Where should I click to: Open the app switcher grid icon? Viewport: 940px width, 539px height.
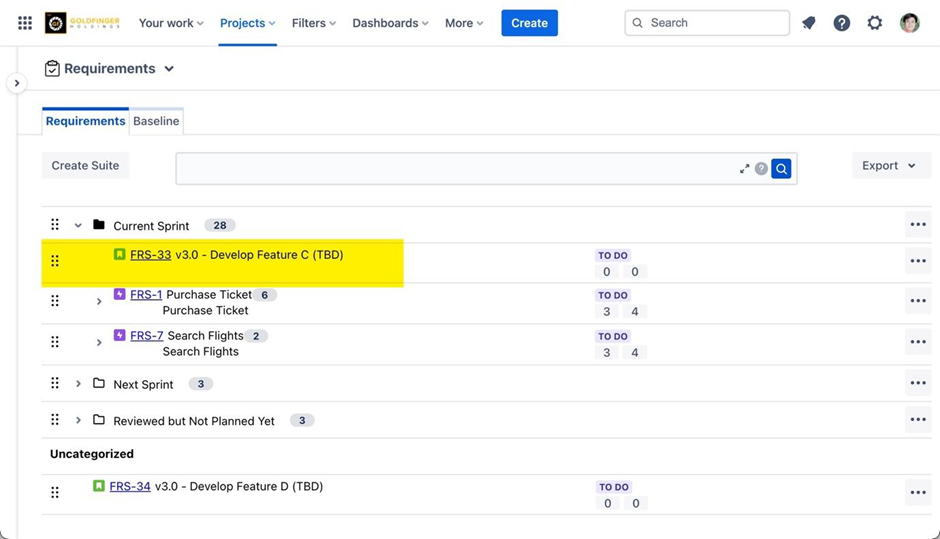pyautogui.click(x=25, y=23)
